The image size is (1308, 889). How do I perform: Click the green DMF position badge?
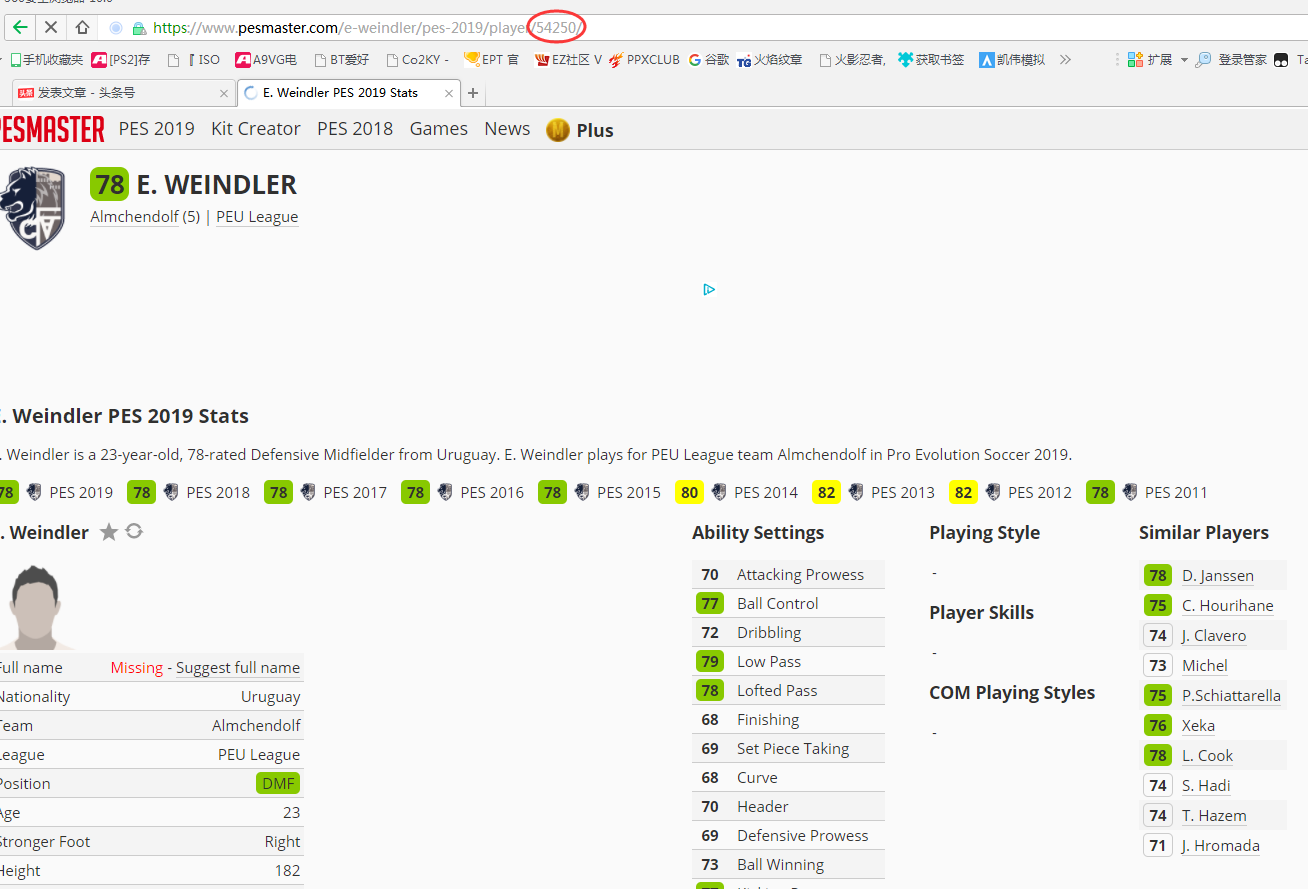(279, 784)
